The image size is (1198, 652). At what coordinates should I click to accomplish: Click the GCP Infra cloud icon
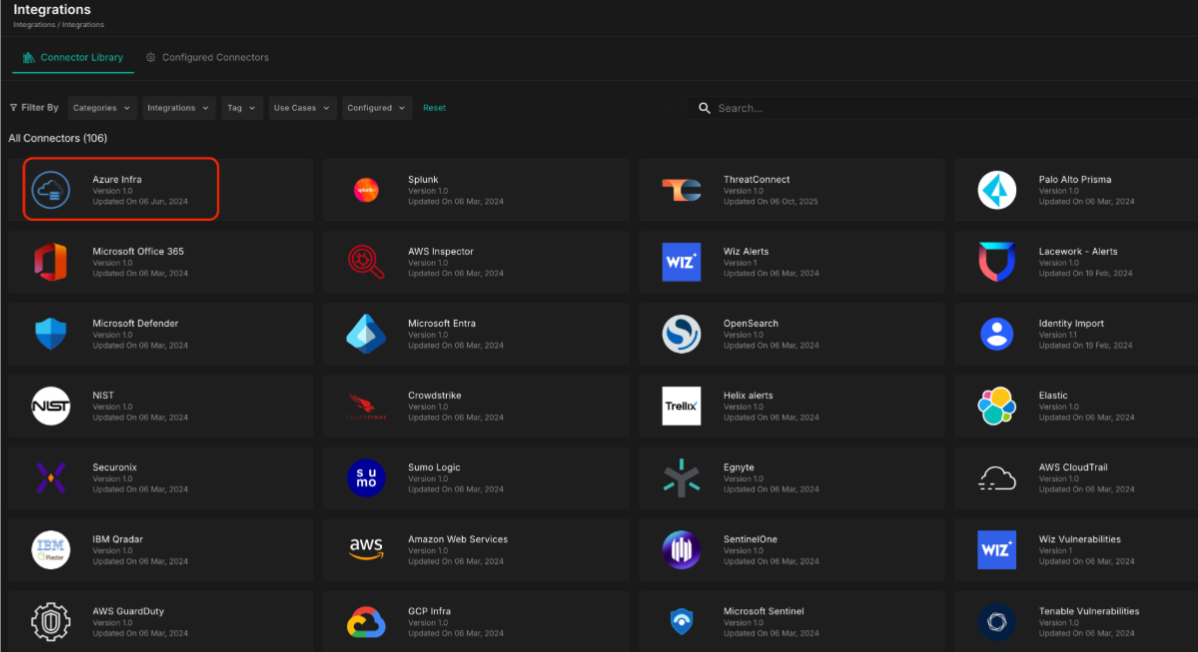366,622
